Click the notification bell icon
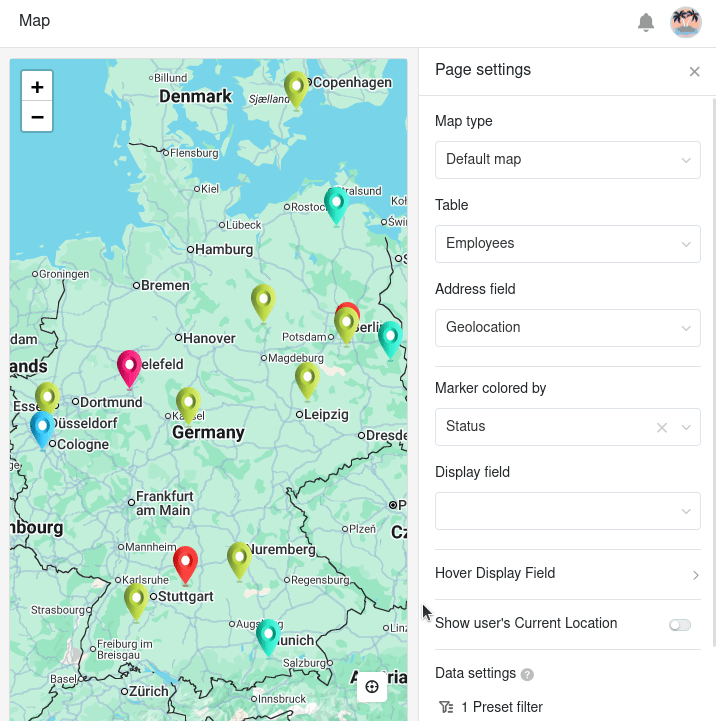Viewport: 716px width, 721px height. click(x=646, y=22)
